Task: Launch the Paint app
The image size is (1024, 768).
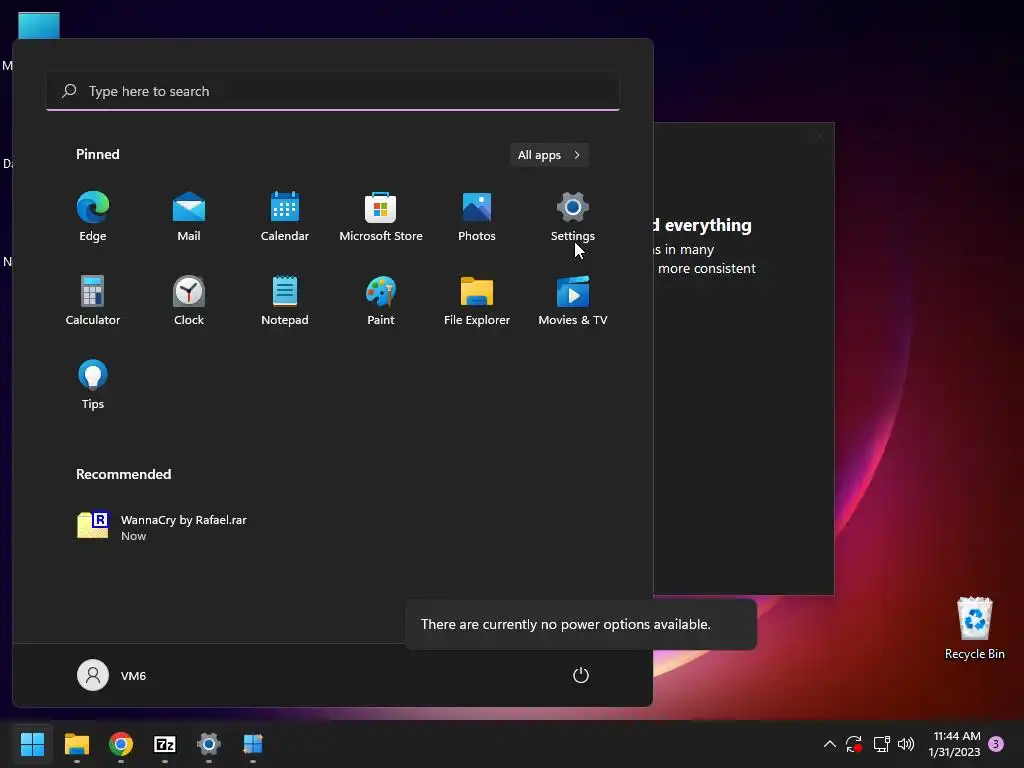Action: [x=381, y=300]
